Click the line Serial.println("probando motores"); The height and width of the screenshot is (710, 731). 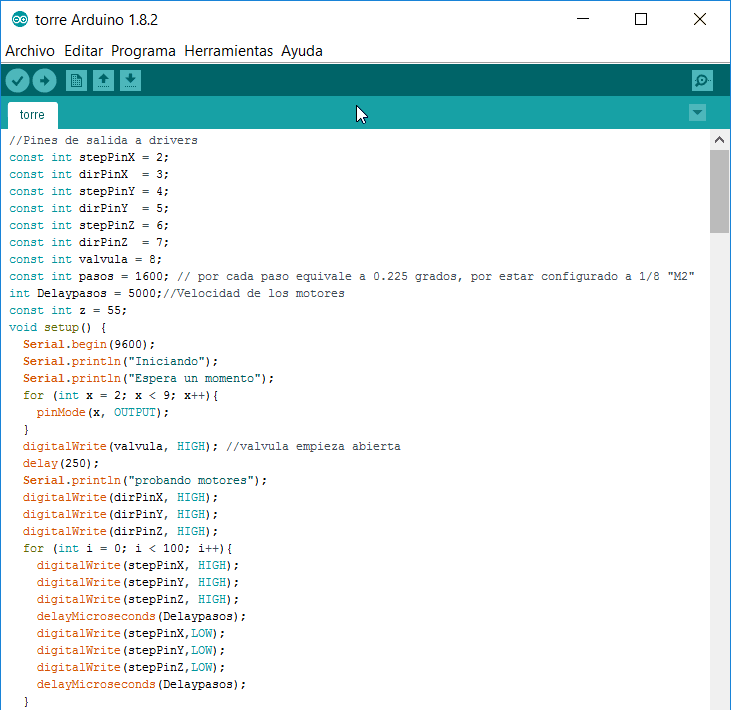click(x=145, y=480)
